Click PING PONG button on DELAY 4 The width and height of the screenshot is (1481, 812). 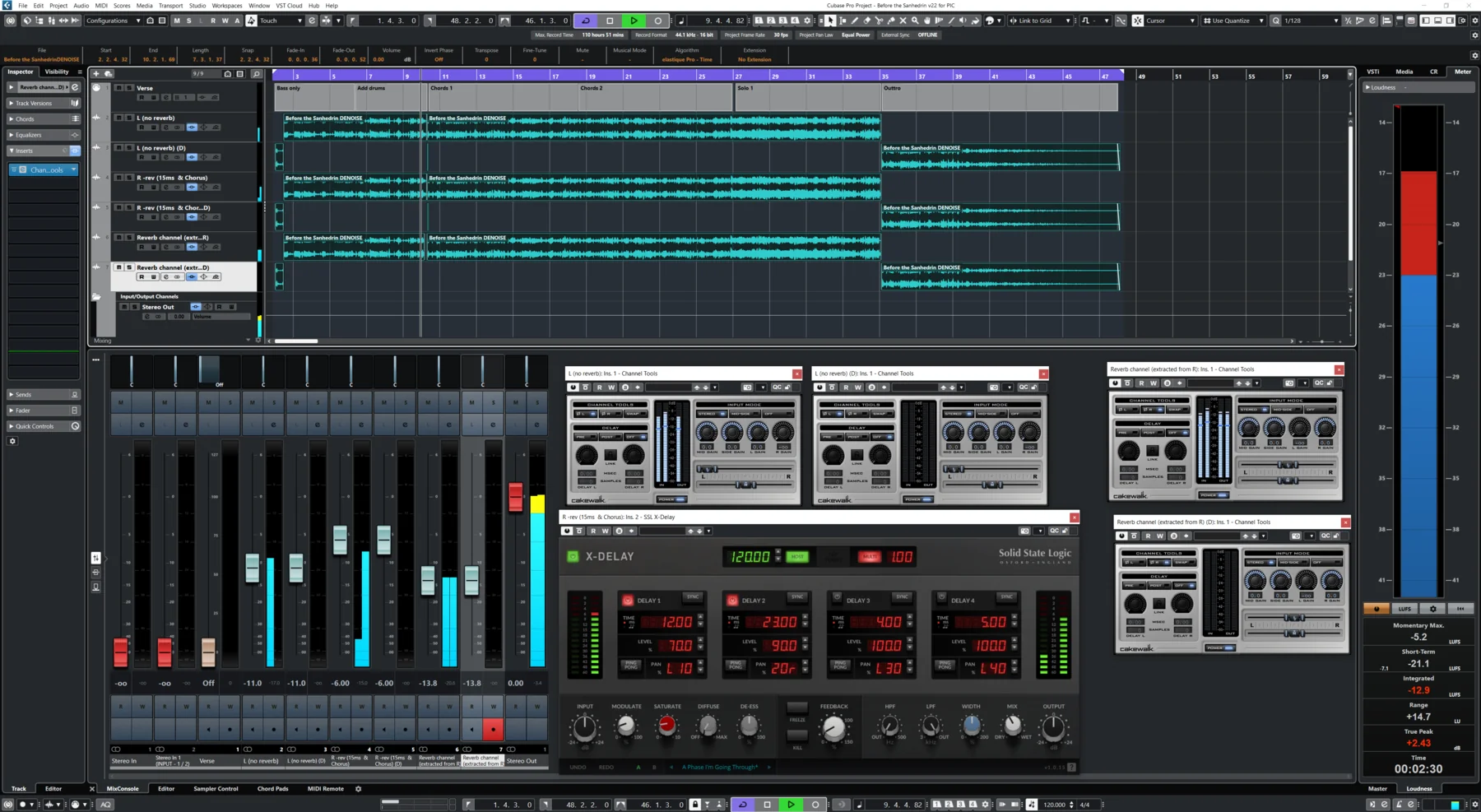[x=945, y=665]
